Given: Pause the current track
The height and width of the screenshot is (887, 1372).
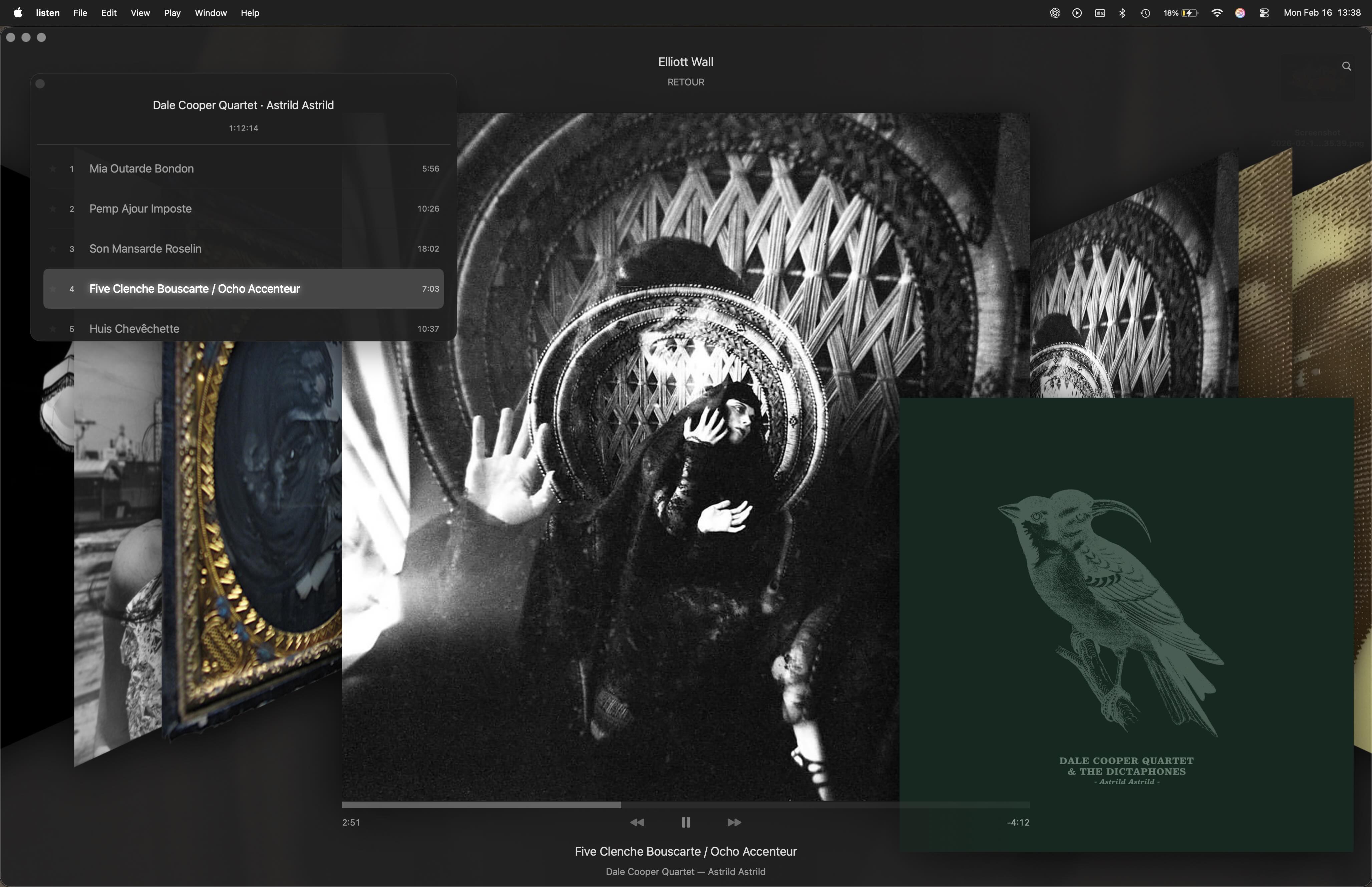Looking at the screenshot, I should 685,823.
